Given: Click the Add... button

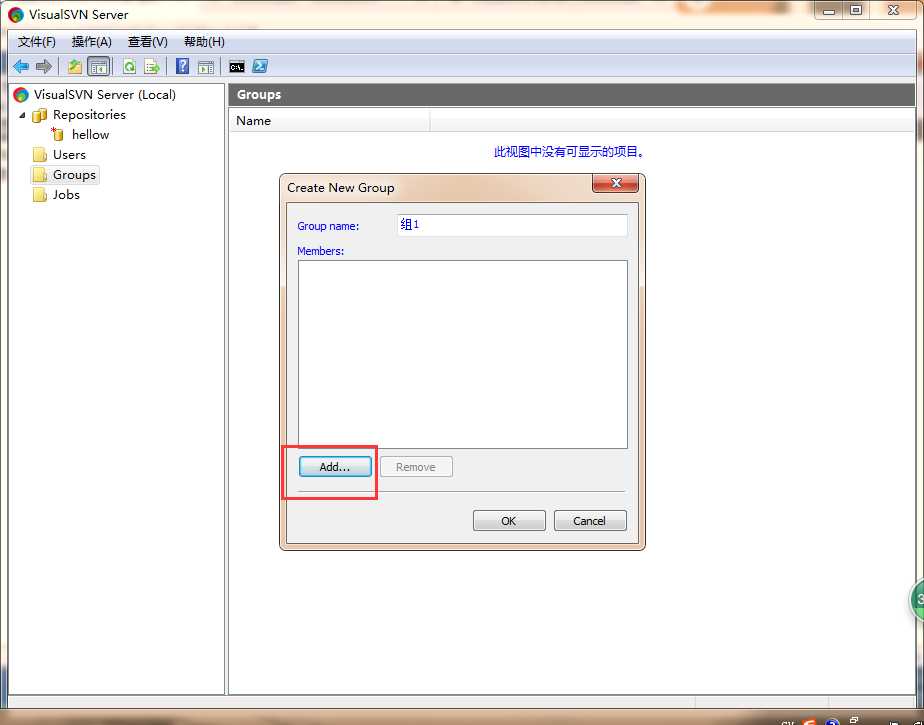Looking at the screenshot, I should click(x=335, y=467).
